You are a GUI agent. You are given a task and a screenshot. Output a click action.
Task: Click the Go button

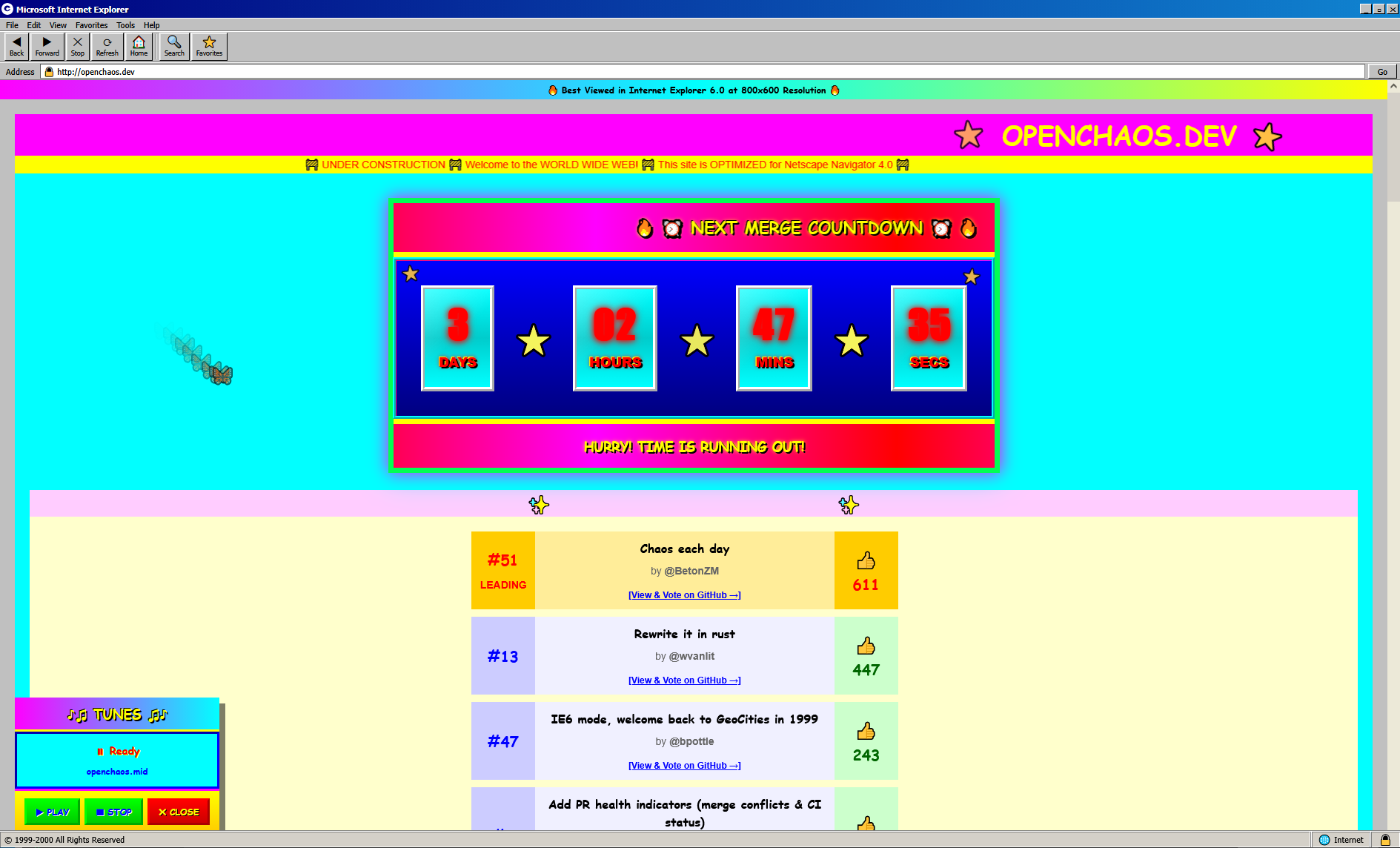pos(1382,72)
